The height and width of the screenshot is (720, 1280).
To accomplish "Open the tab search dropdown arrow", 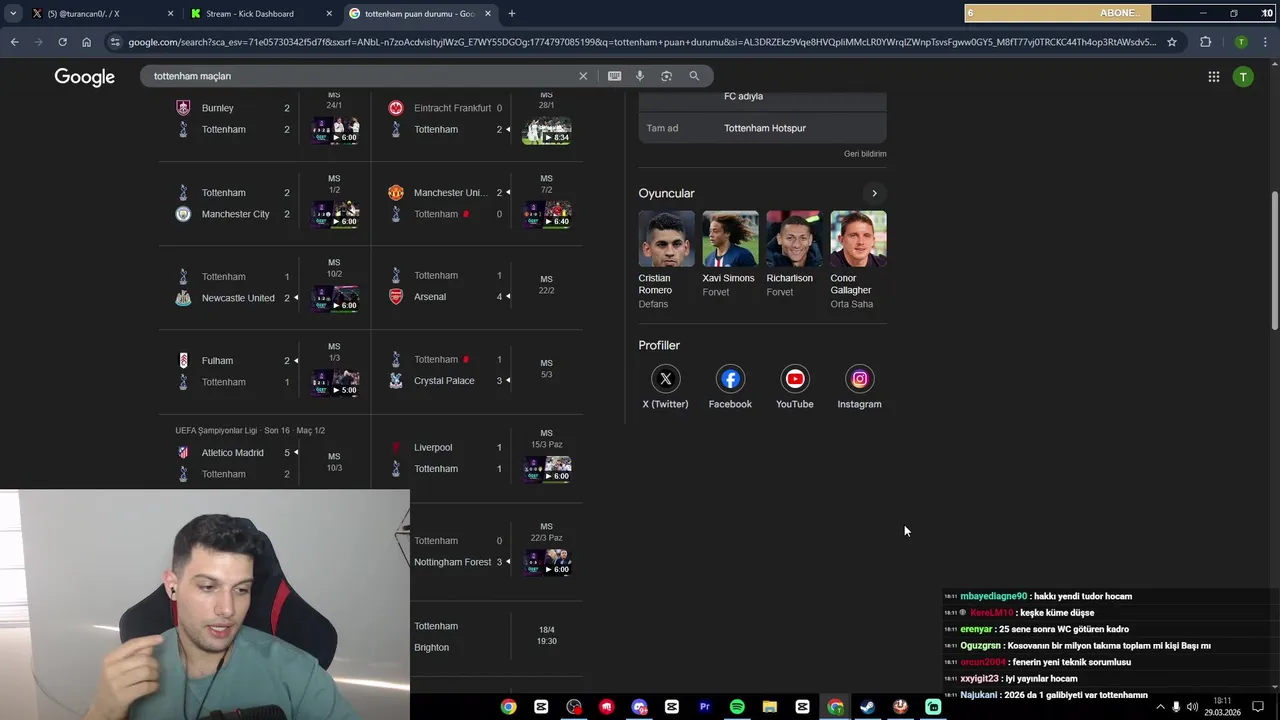I will click(x=13, y=13).
